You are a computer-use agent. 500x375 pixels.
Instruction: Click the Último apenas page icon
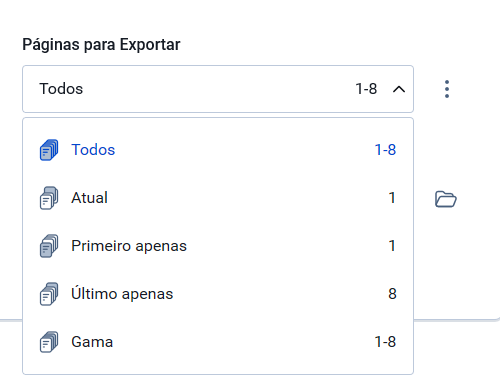49,294
